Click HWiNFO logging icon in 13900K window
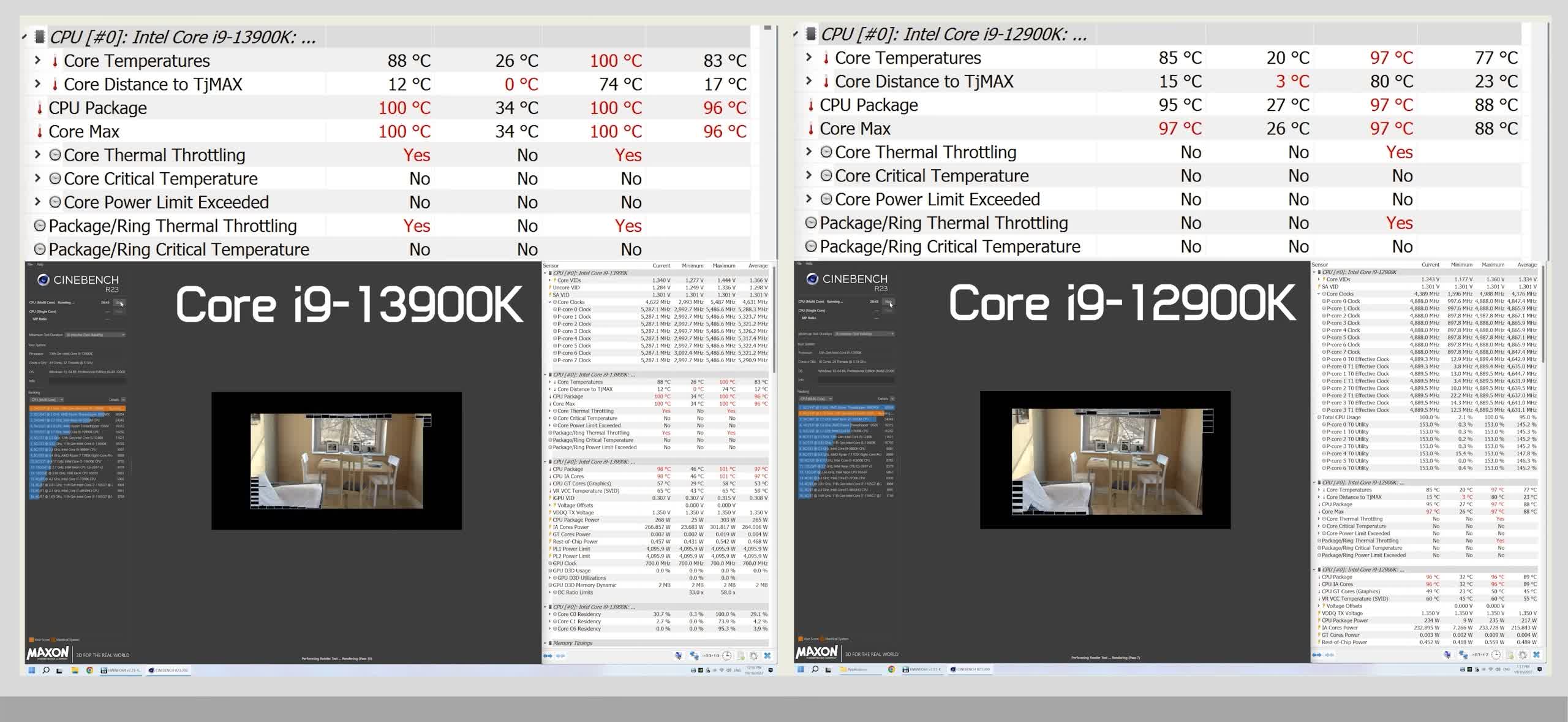The image size is (1568, 722). 741,656
